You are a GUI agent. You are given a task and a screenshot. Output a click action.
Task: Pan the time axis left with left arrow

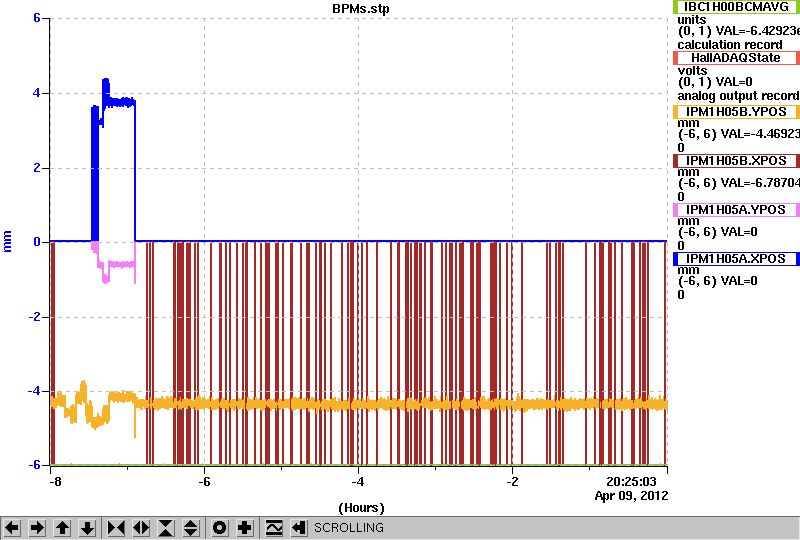point(12,528)
